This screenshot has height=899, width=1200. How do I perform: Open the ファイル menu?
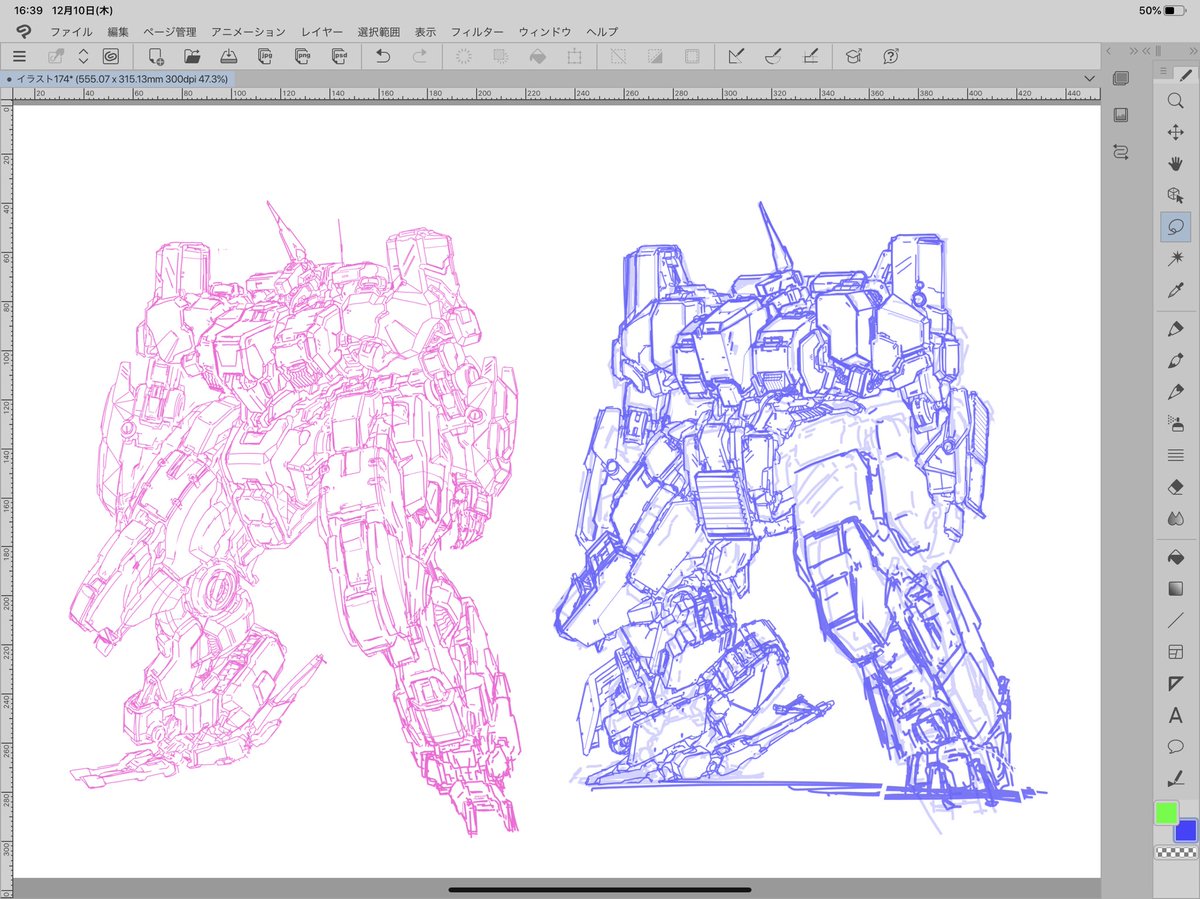pyautogui.click(x=71, y=32)
